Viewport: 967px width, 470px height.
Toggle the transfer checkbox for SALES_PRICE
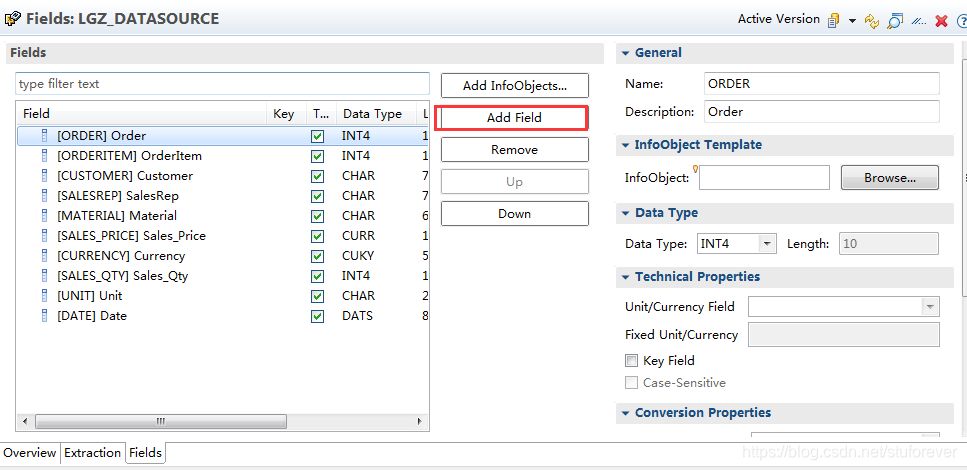tap(318, 236)
